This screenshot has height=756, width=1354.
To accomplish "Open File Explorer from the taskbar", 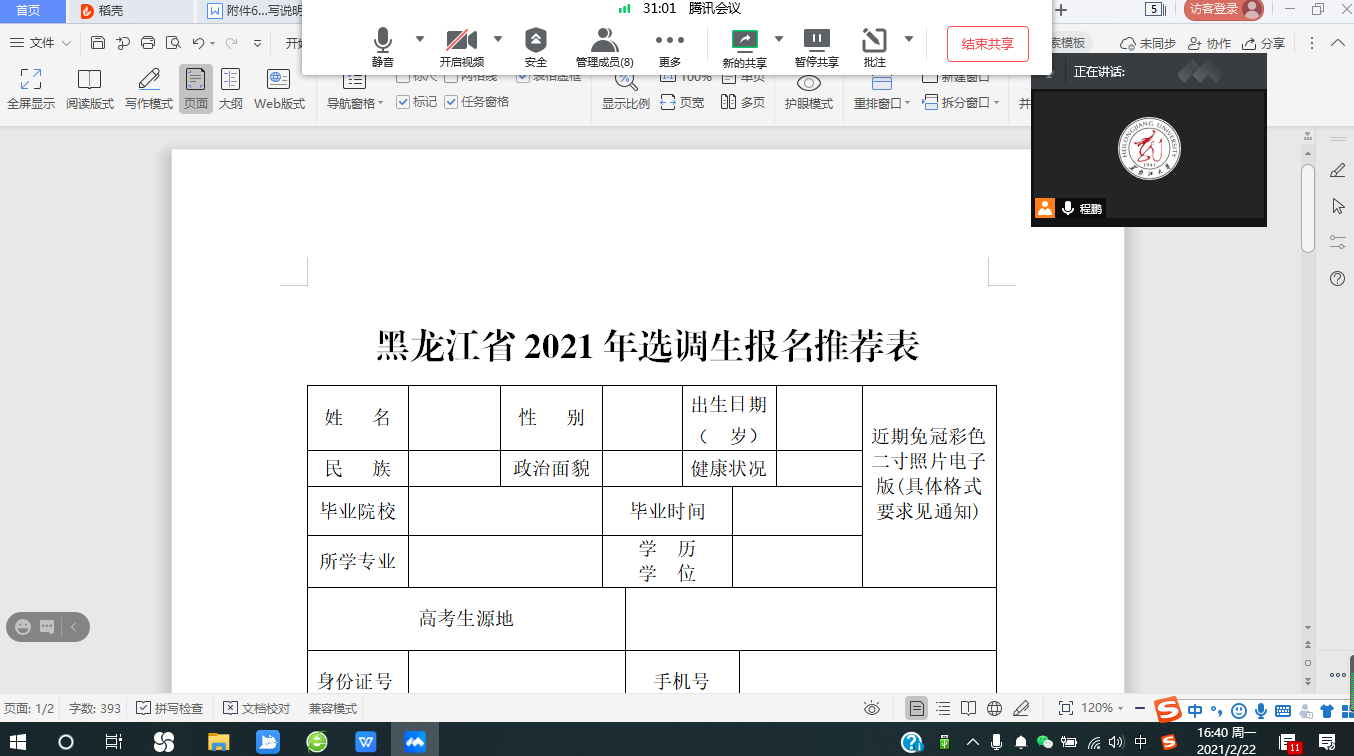I will (218, 741).
